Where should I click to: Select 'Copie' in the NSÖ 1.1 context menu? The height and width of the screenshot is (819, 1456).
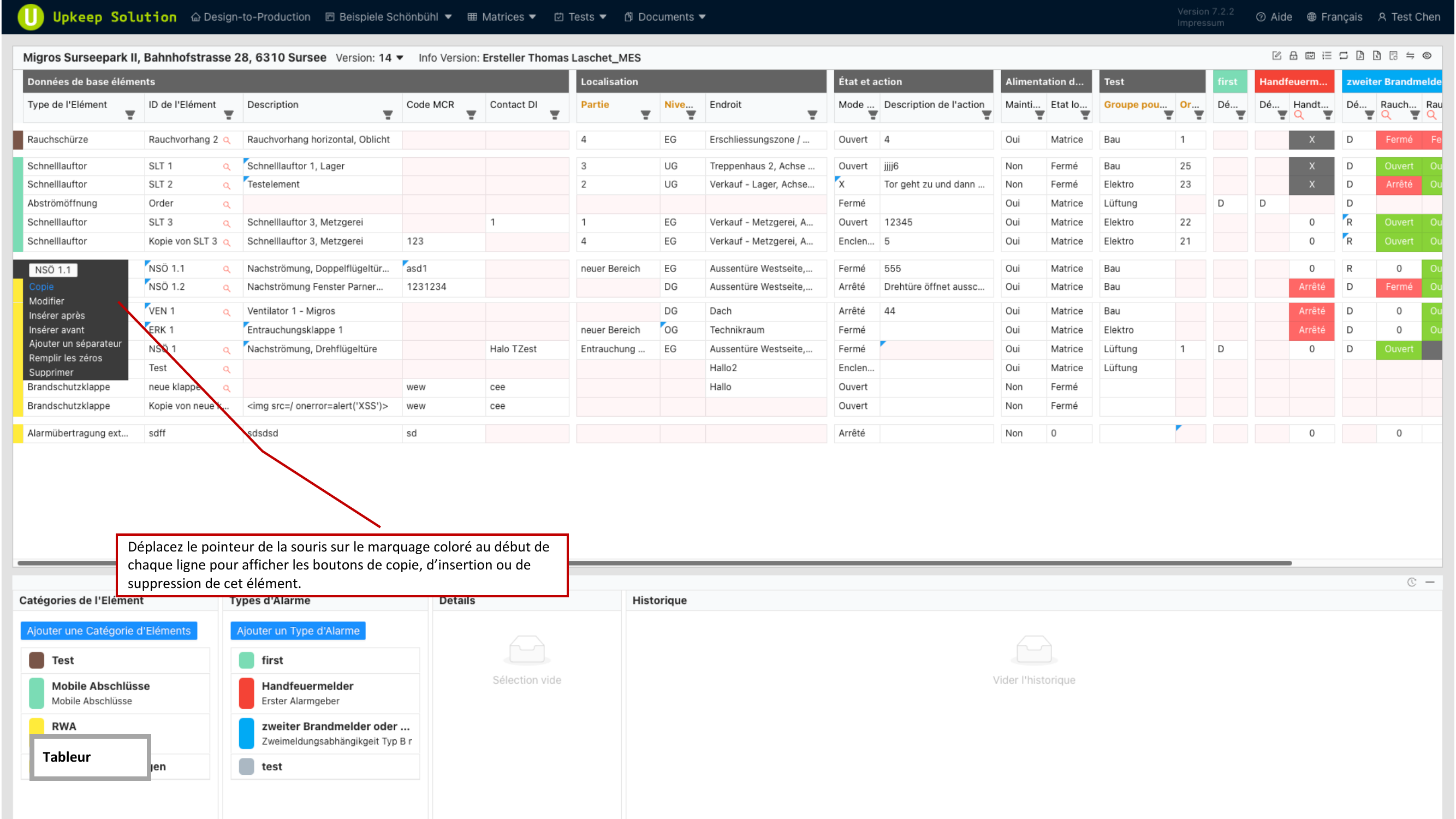point(41,287)
